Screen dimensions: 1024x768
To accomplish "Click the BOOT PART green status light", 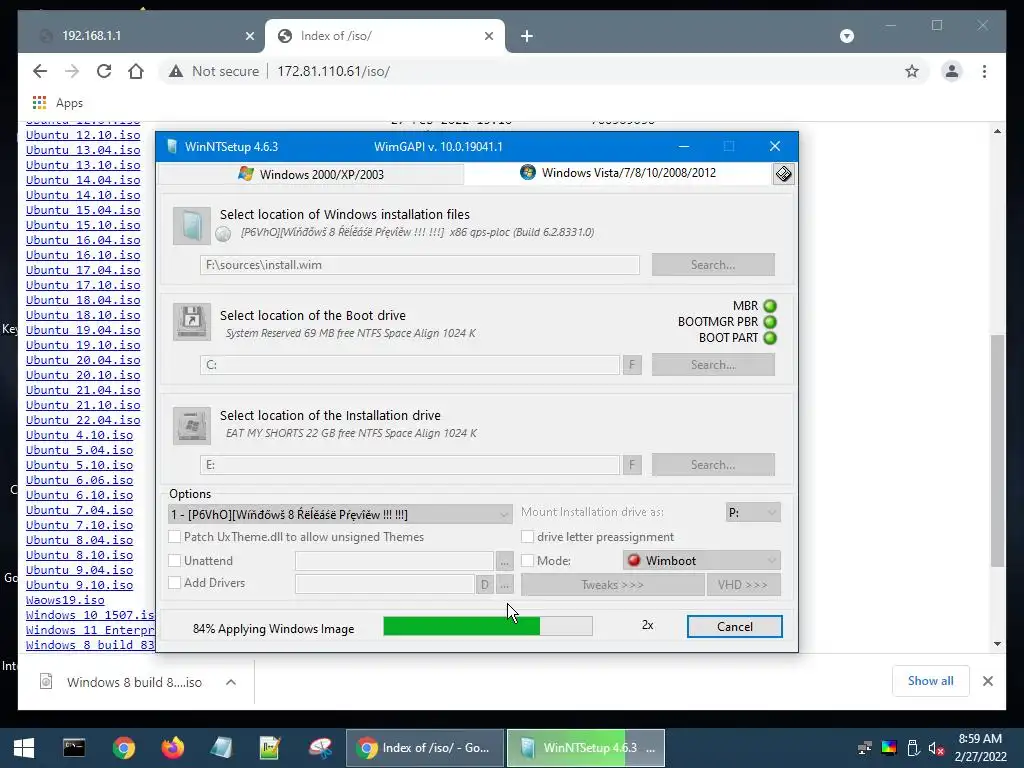I will click(x=770, y=338).
